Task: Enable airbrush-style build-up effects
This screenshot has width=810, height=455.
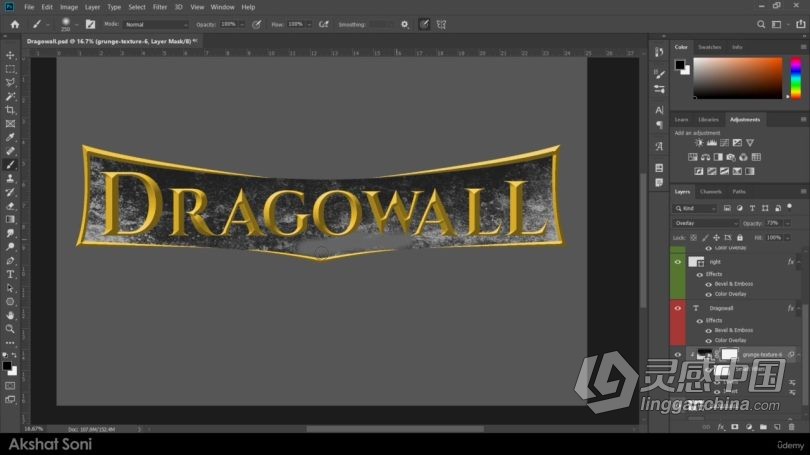Action: [323, 24]
